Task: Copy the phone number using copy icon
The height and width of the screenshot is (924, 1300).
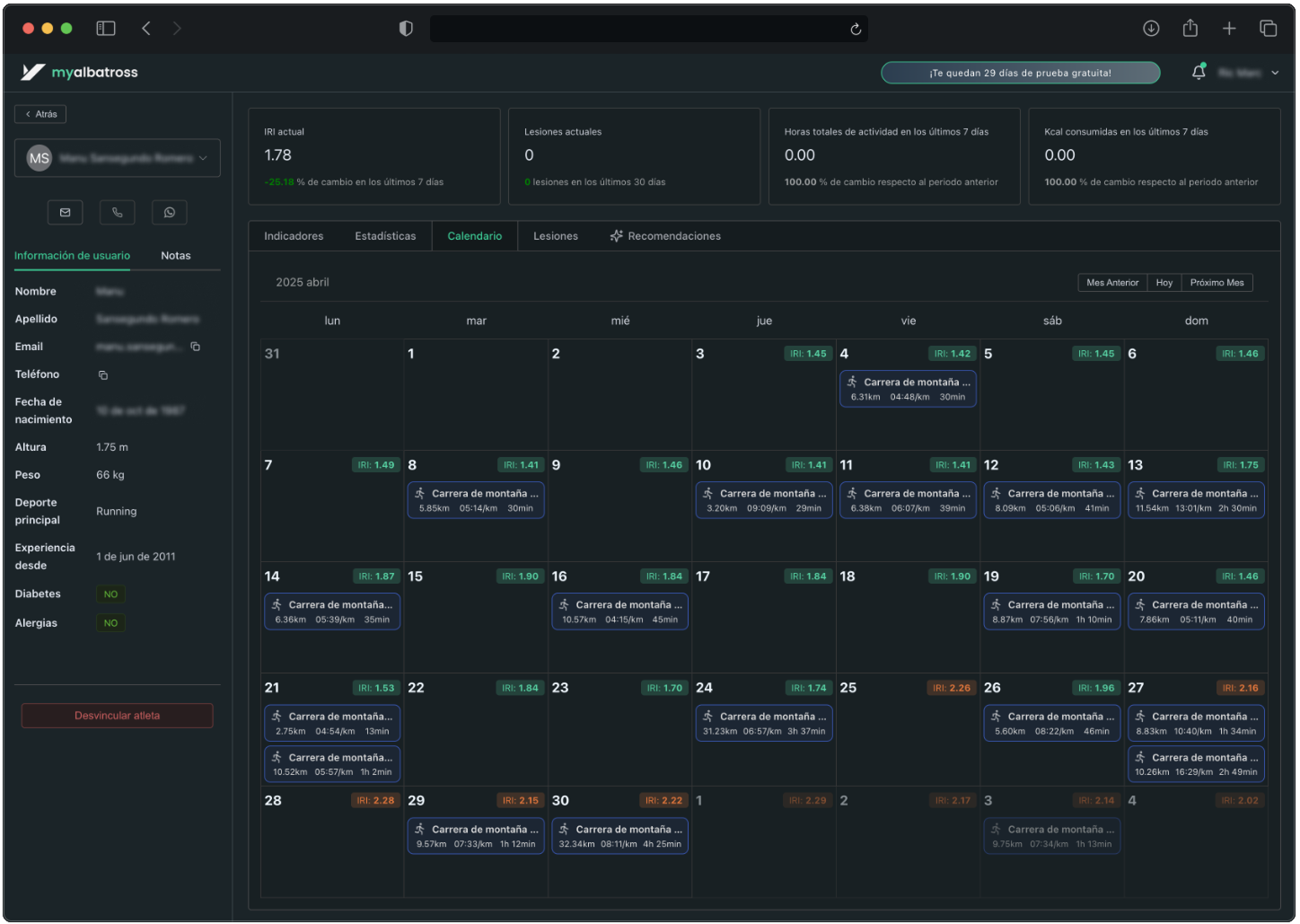Action: pos(102,375)
